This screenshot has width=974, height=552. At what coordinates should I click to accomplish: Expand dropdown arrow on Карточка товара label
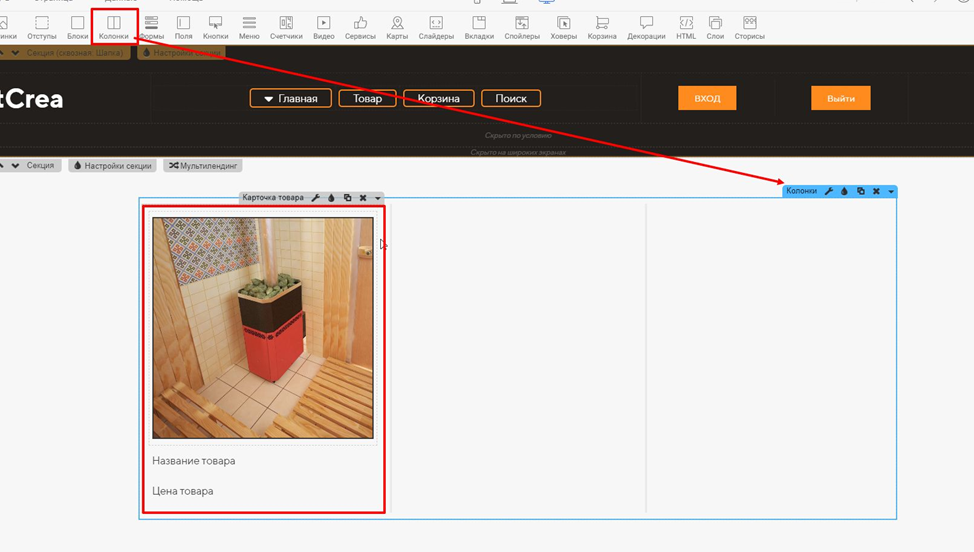(x=378, y=198)
